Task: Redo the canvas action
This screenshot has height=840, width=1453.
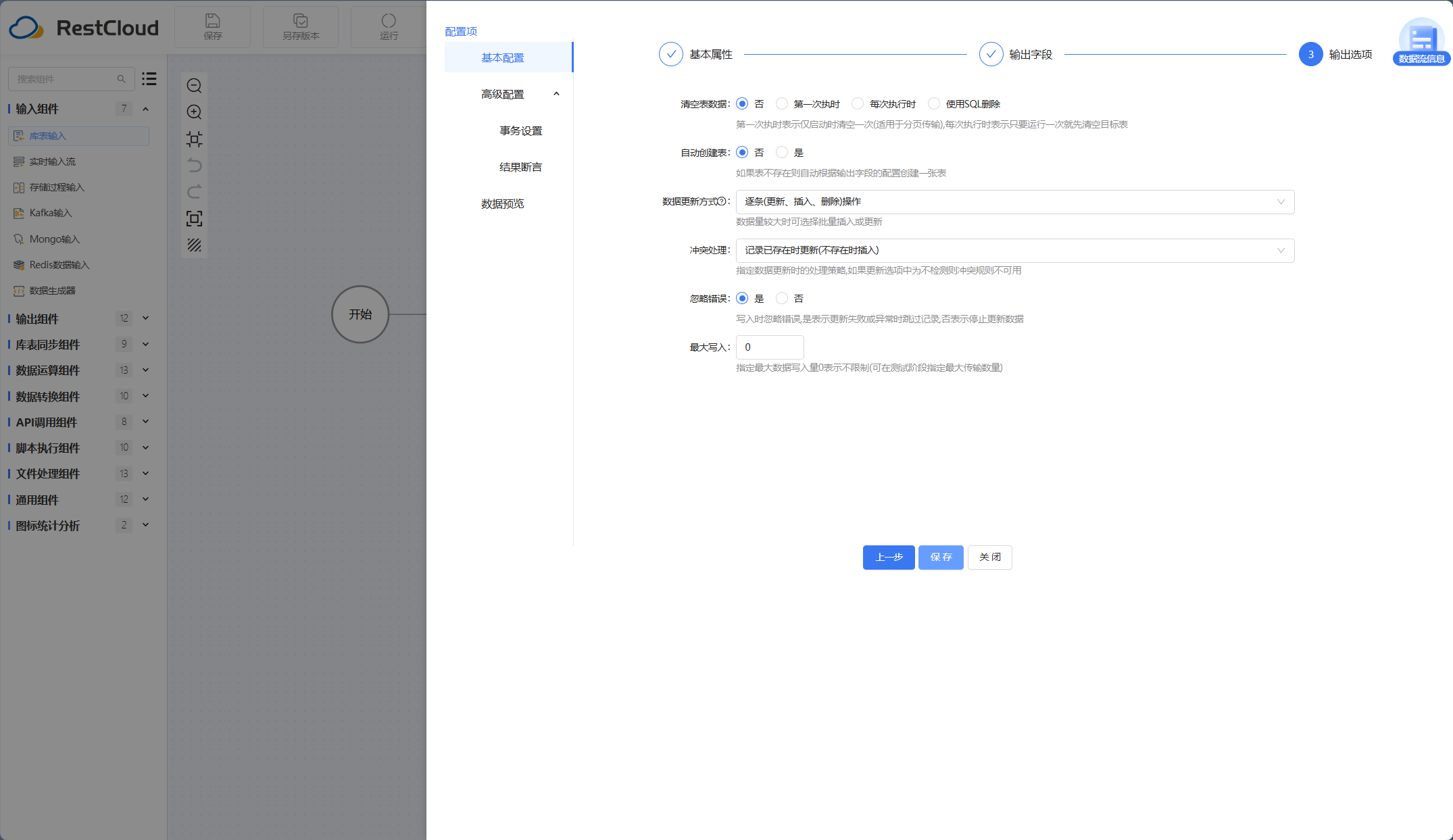Action: click(194, 192)
